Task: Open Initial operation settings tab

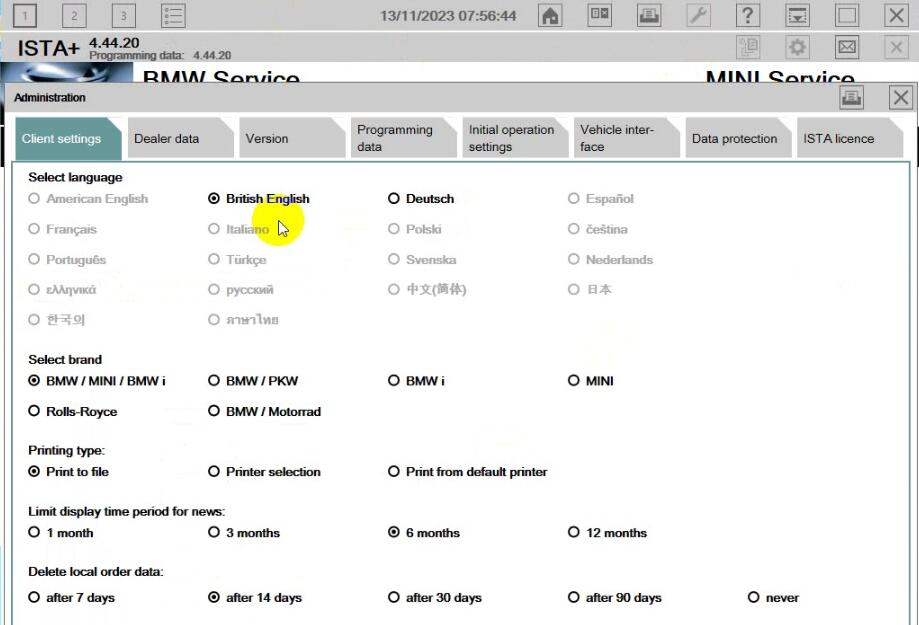Action: (515, 139)
